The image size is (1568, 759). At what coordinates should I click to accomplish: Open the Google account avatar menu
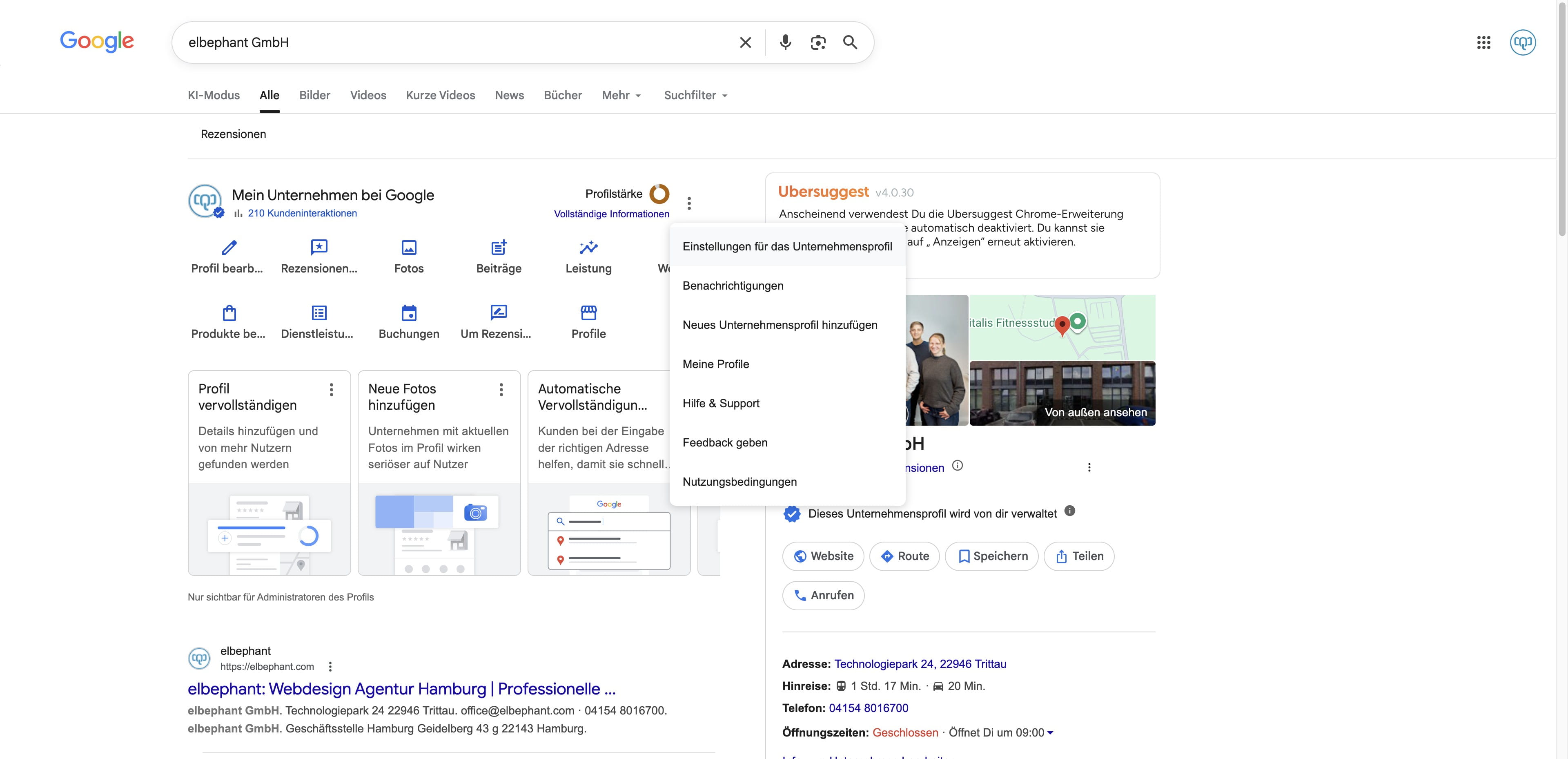coord(1522,42)
